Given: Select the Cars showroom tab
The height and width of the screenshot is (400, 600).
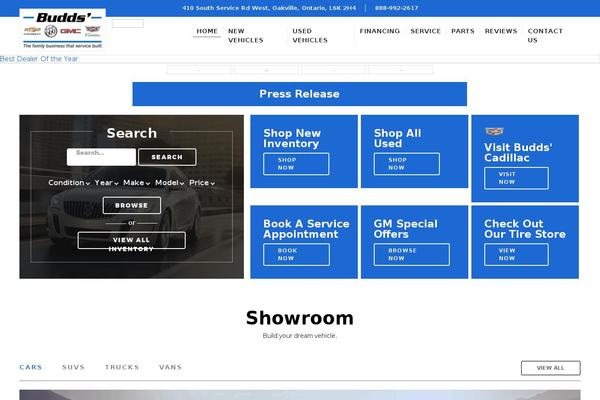Looking at the screenshot, I should point(31,367).
